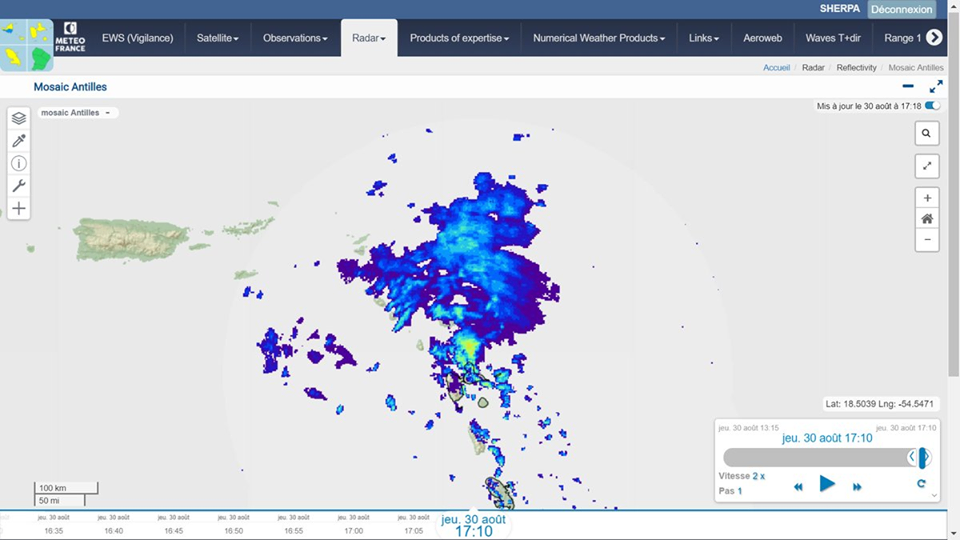Click the Radar breadcrumb
The width and height of the screenshot is (960, 540).
pyautogui.click(x=813, y=67)
